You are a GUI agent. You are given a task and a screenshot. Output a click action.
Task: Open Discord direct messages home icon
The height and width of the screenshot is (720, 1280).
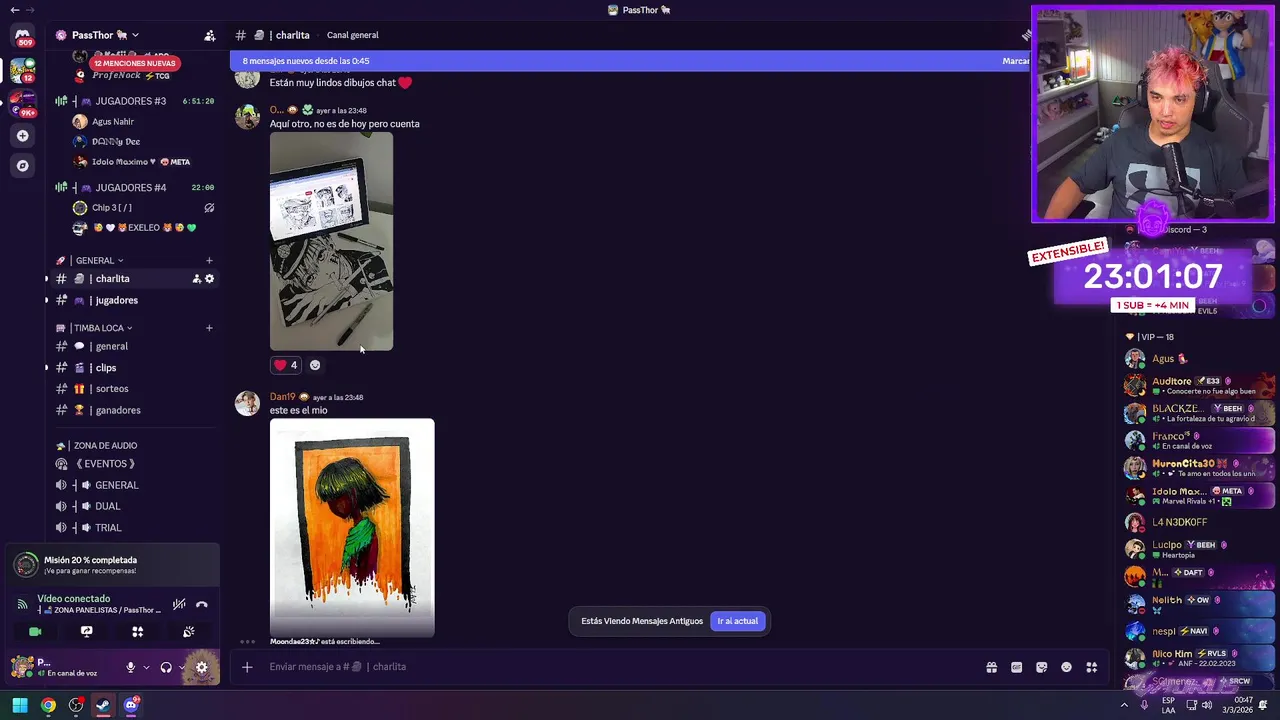[22, 35]
